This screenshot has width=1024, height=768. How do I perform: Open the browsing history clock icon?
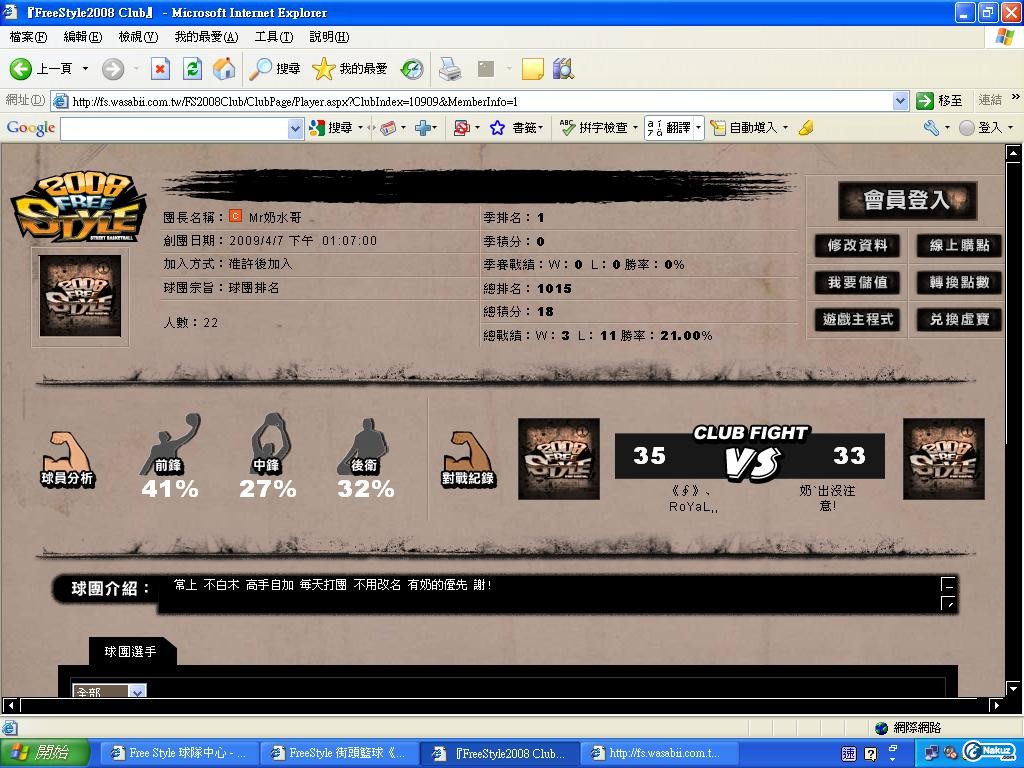411,69
